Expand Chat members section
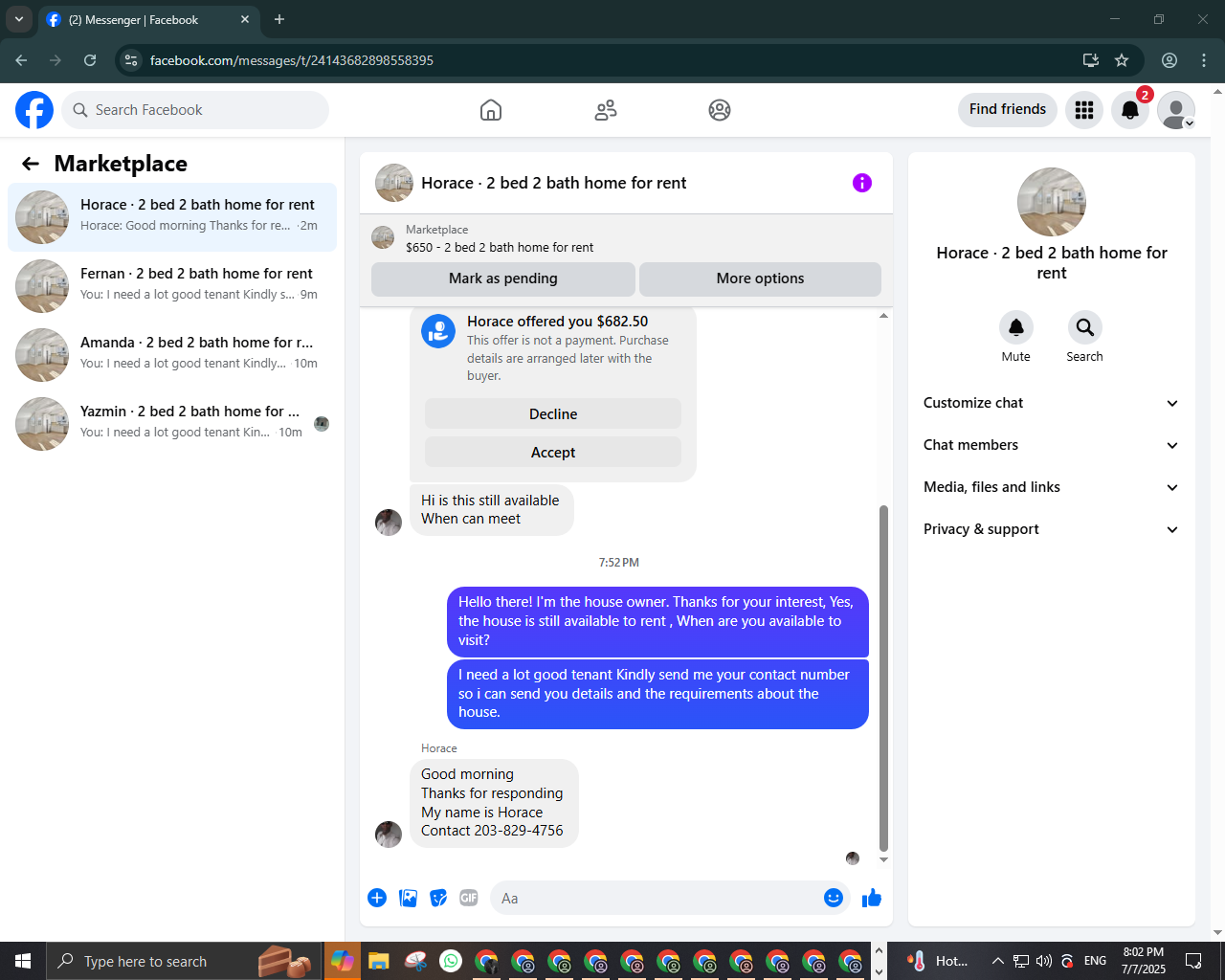The width and height of the screenshot is (1225, 980). point(1051,445)
